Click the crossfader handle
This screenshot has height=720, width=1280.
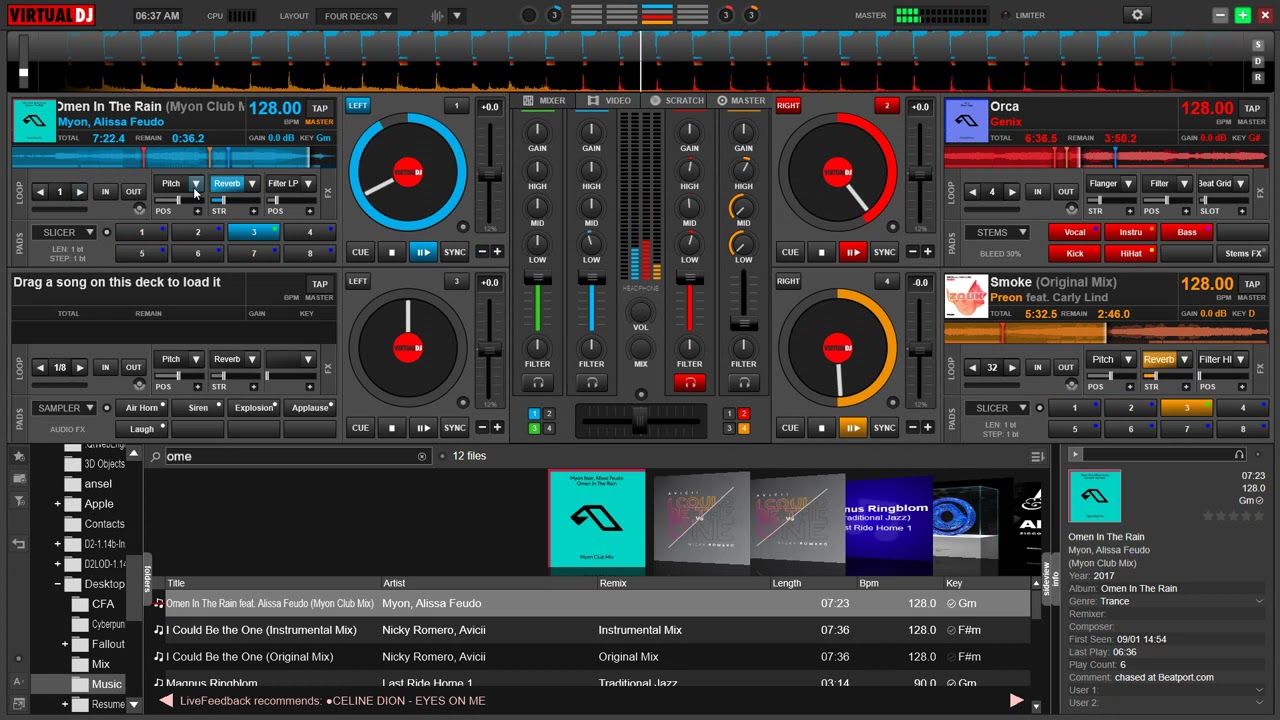click(640, 421)
